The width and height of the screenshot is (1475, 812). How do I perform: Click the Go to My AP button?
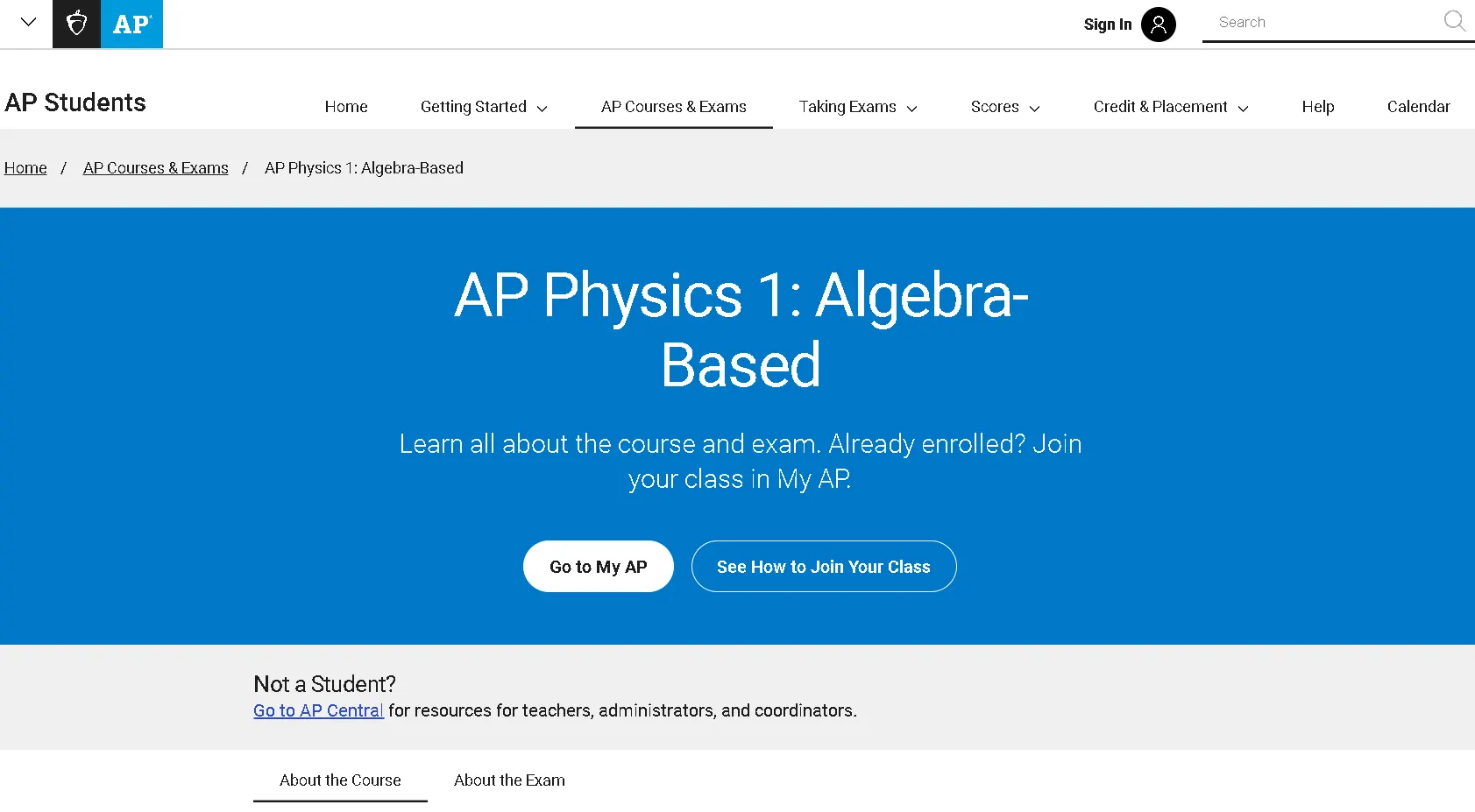point(598,566)
